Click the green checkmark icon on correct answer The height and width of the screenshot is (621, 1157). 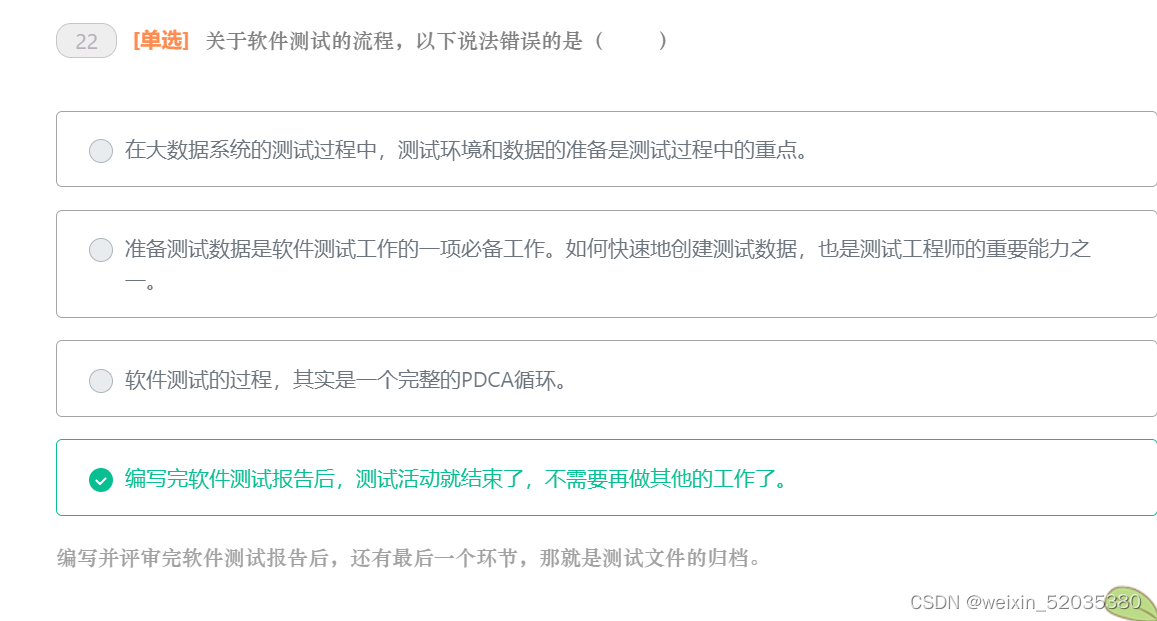point(99,478)
